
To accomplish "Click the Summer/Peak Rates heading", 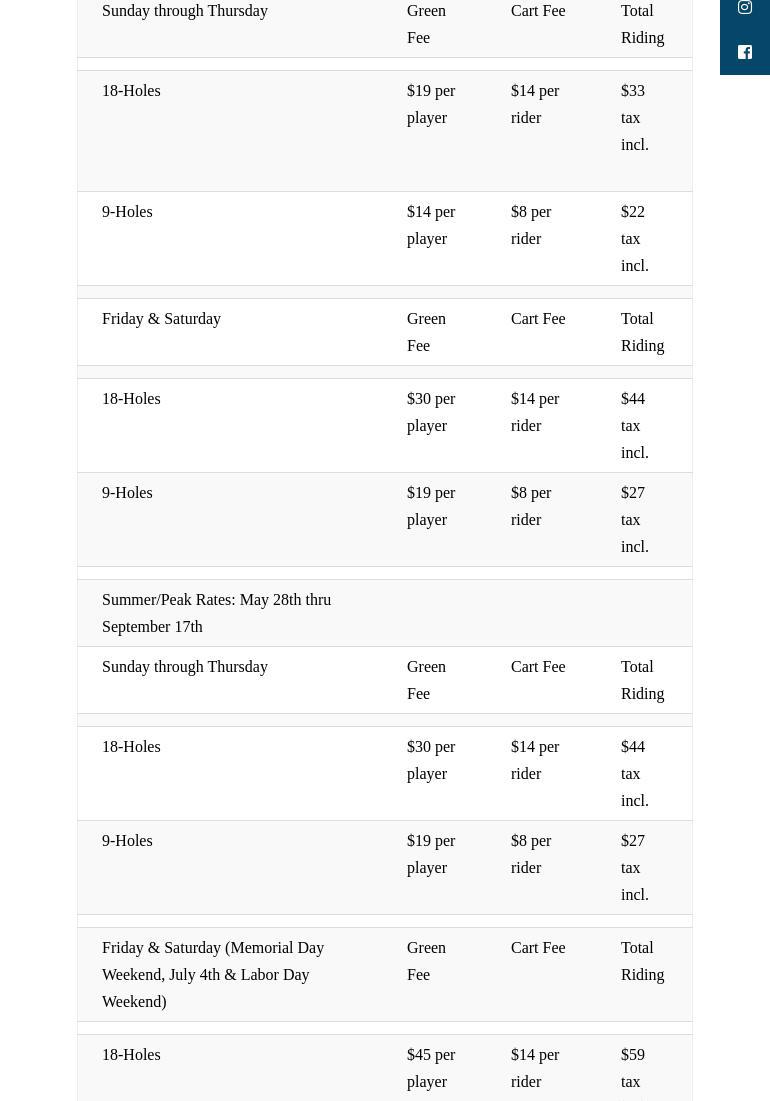I will 216,613.
